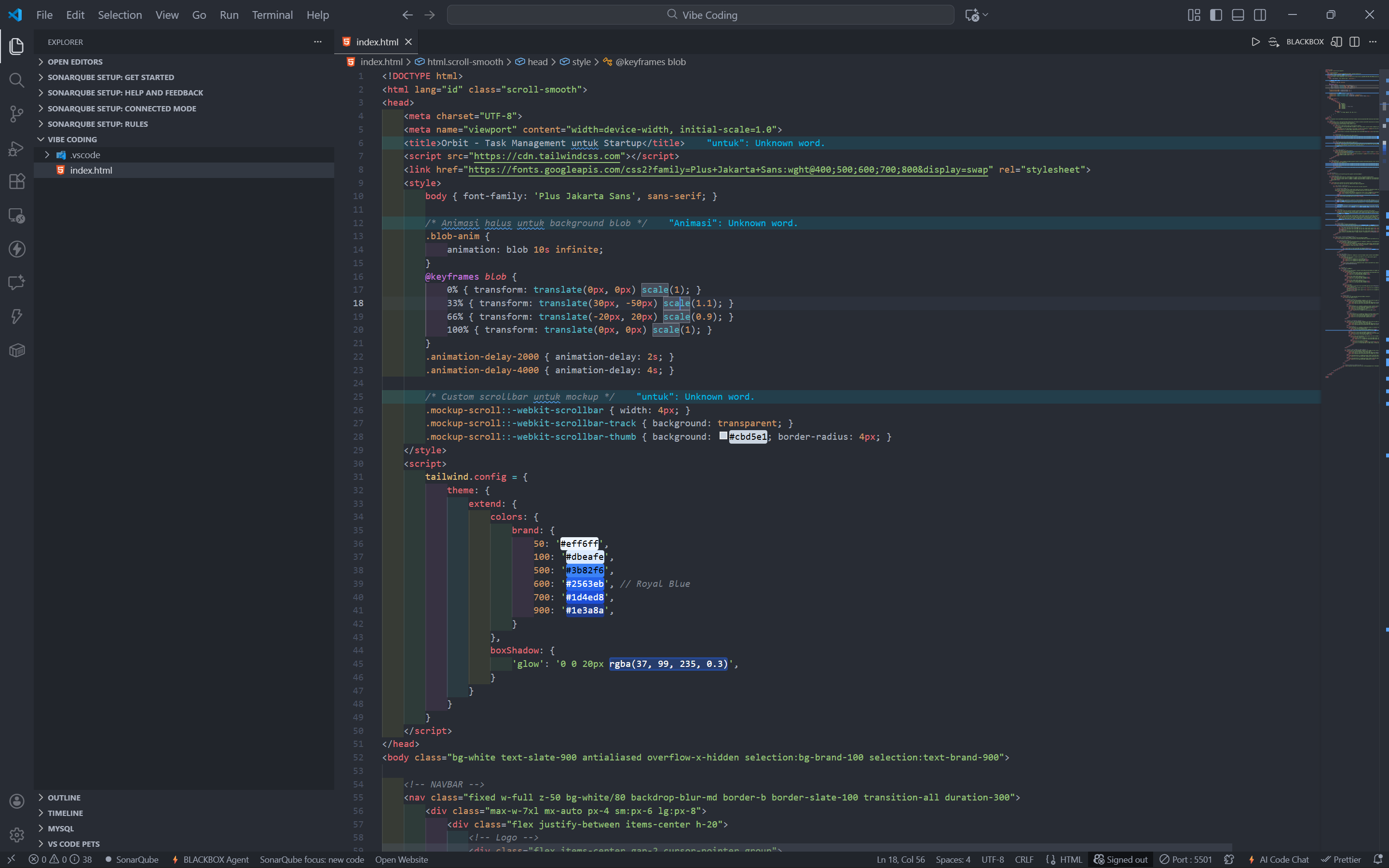Click Port : 5501 live server button
1389x868 pixels.
[1186, 859]
